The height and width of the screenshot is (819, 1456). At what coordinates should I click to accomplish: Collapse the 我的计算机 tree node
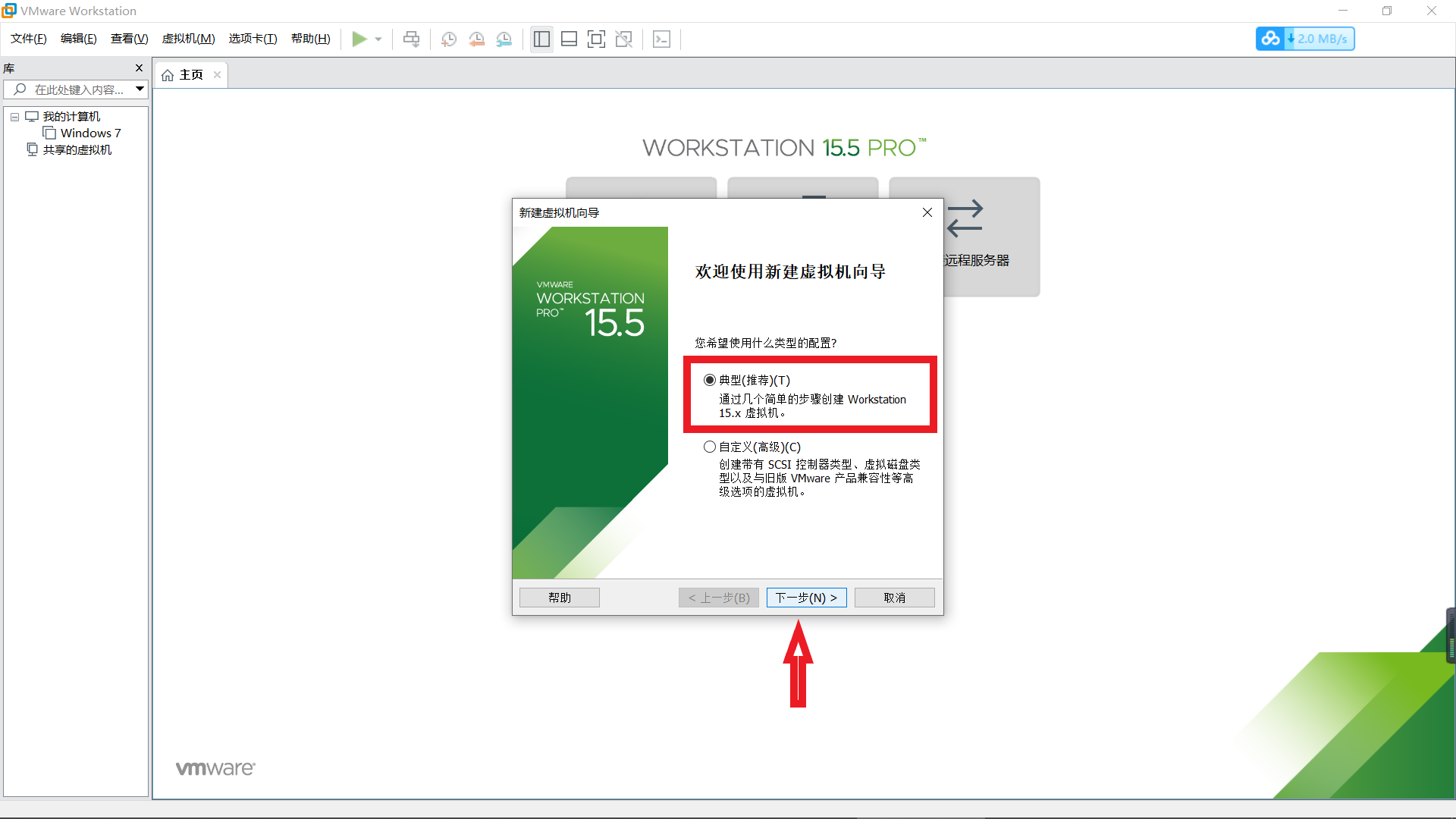pos(14,117)
